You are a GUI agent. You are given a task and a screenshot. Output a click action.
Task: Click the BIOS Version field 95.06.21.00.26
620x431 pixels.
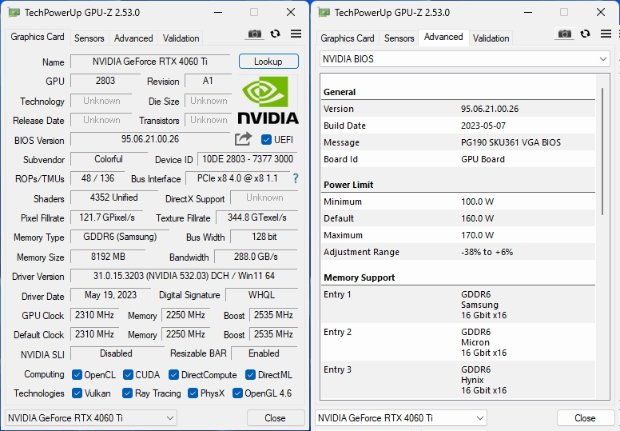click(150, 139)
